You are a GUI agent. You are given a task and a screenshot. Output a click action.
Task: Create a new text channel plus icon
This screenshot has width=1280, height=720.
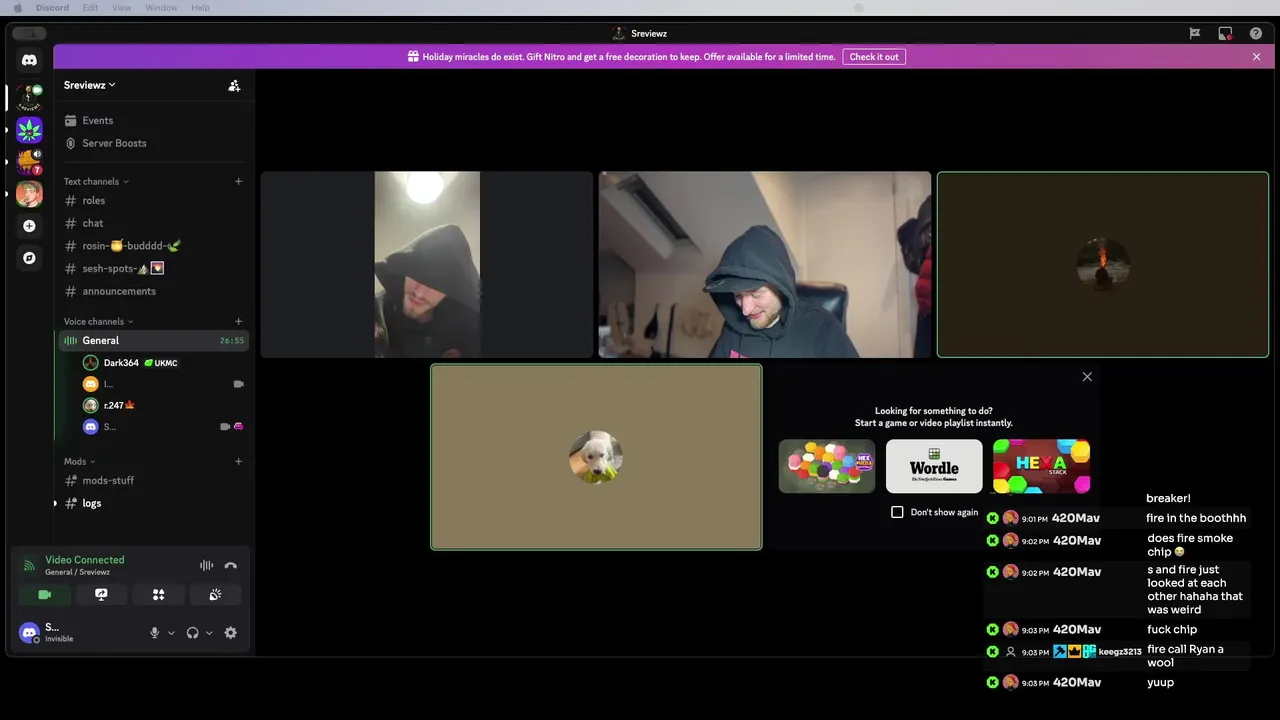238,181
